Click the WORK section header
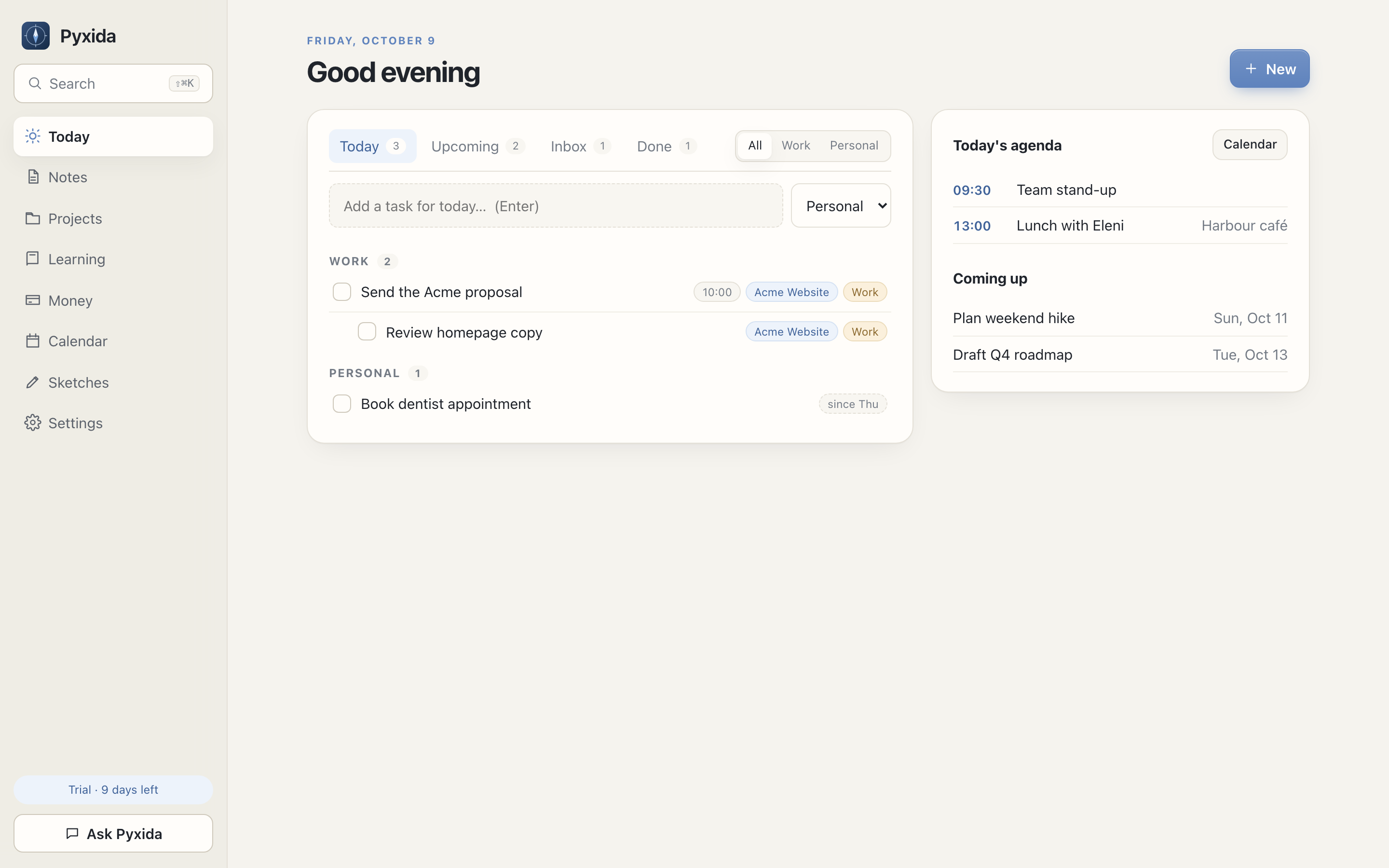This screenshot has height=868, width=1389. 349,261
